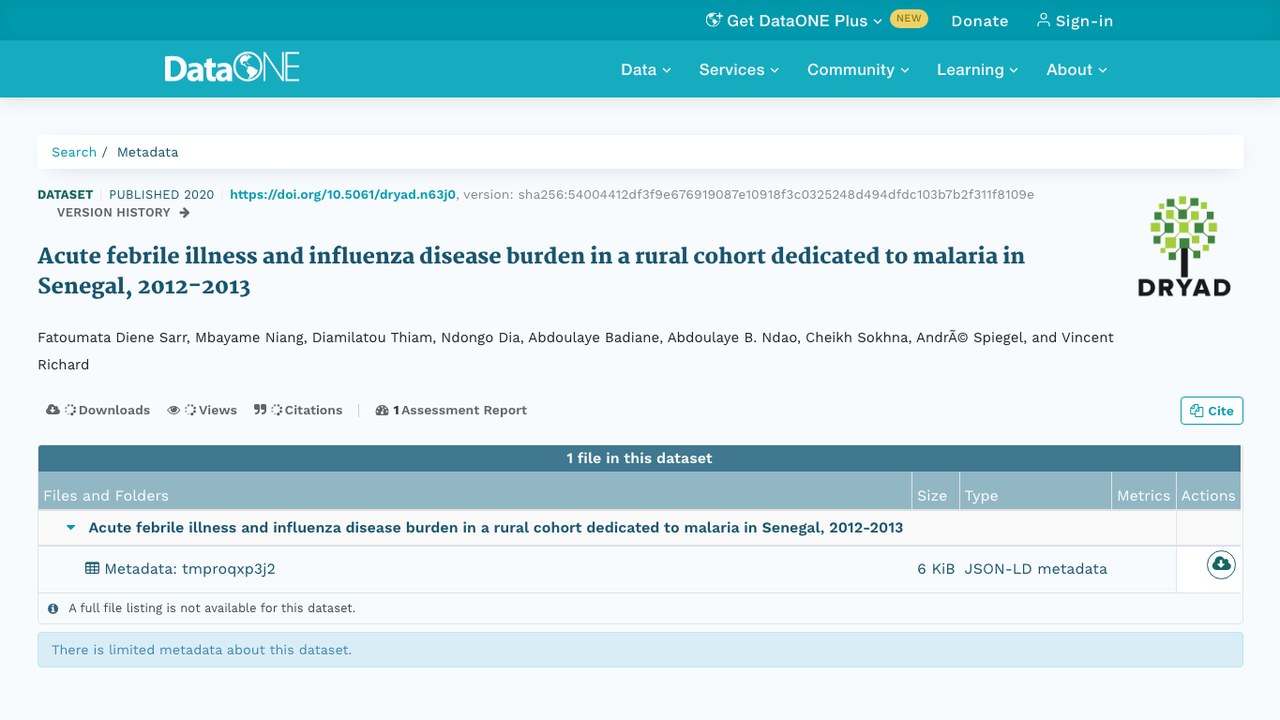Click the Citations quote icon
The width and height of the screenshot is (1280, 720).
click(x=260, y=410)
